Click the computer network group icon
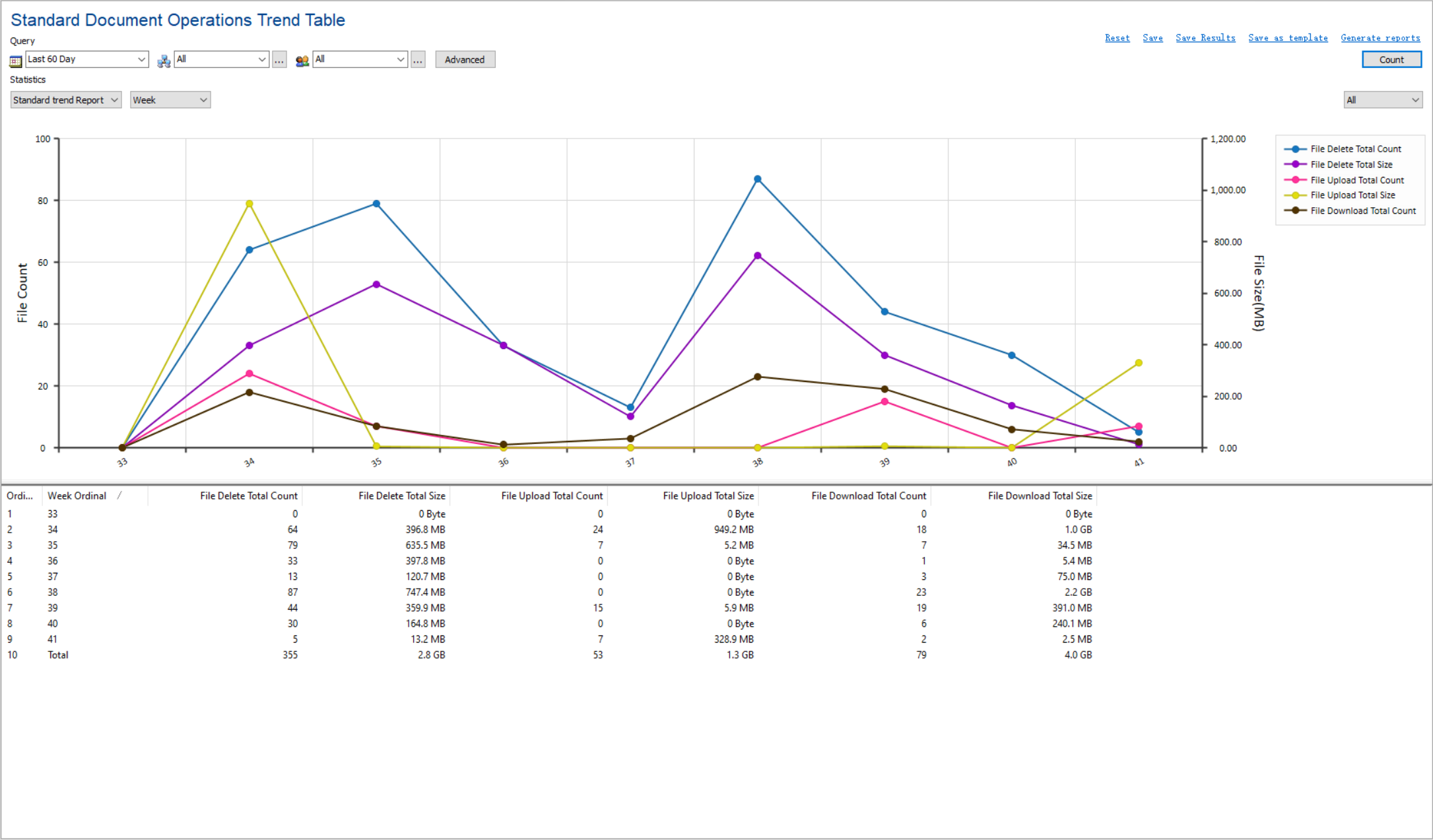 (164, 61)
